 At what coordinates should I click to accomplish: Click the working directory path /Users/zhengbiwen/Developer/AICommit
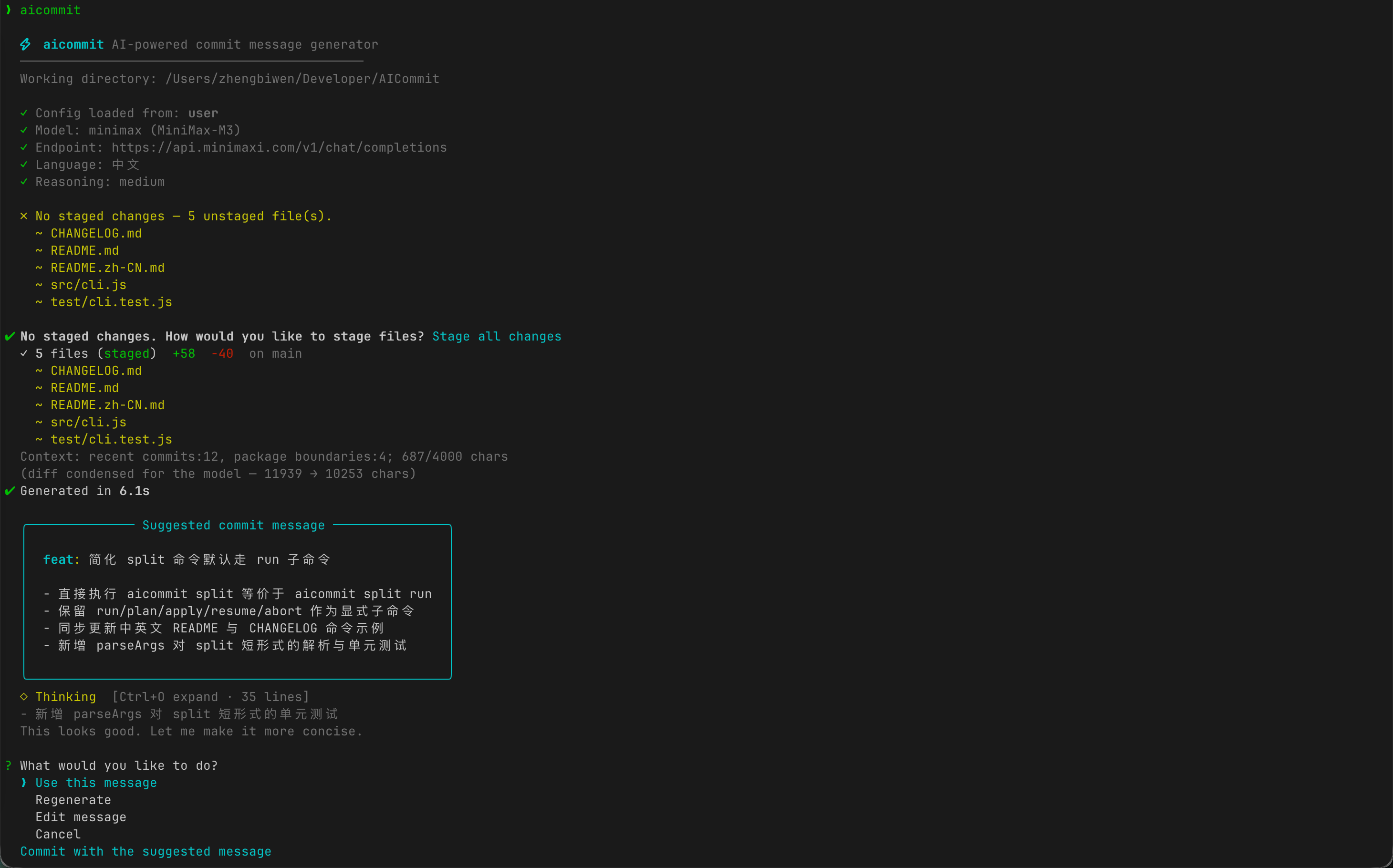[302, 79]
